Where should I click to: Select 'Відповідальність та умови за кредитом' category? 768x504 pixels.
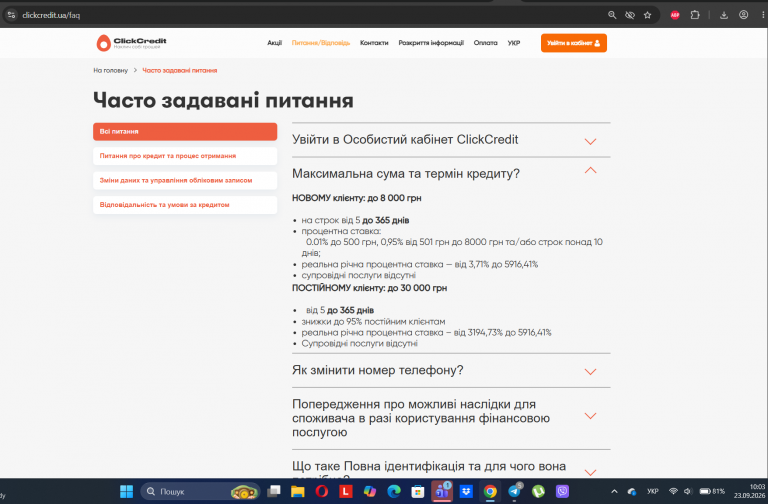[x=185, y=205]
